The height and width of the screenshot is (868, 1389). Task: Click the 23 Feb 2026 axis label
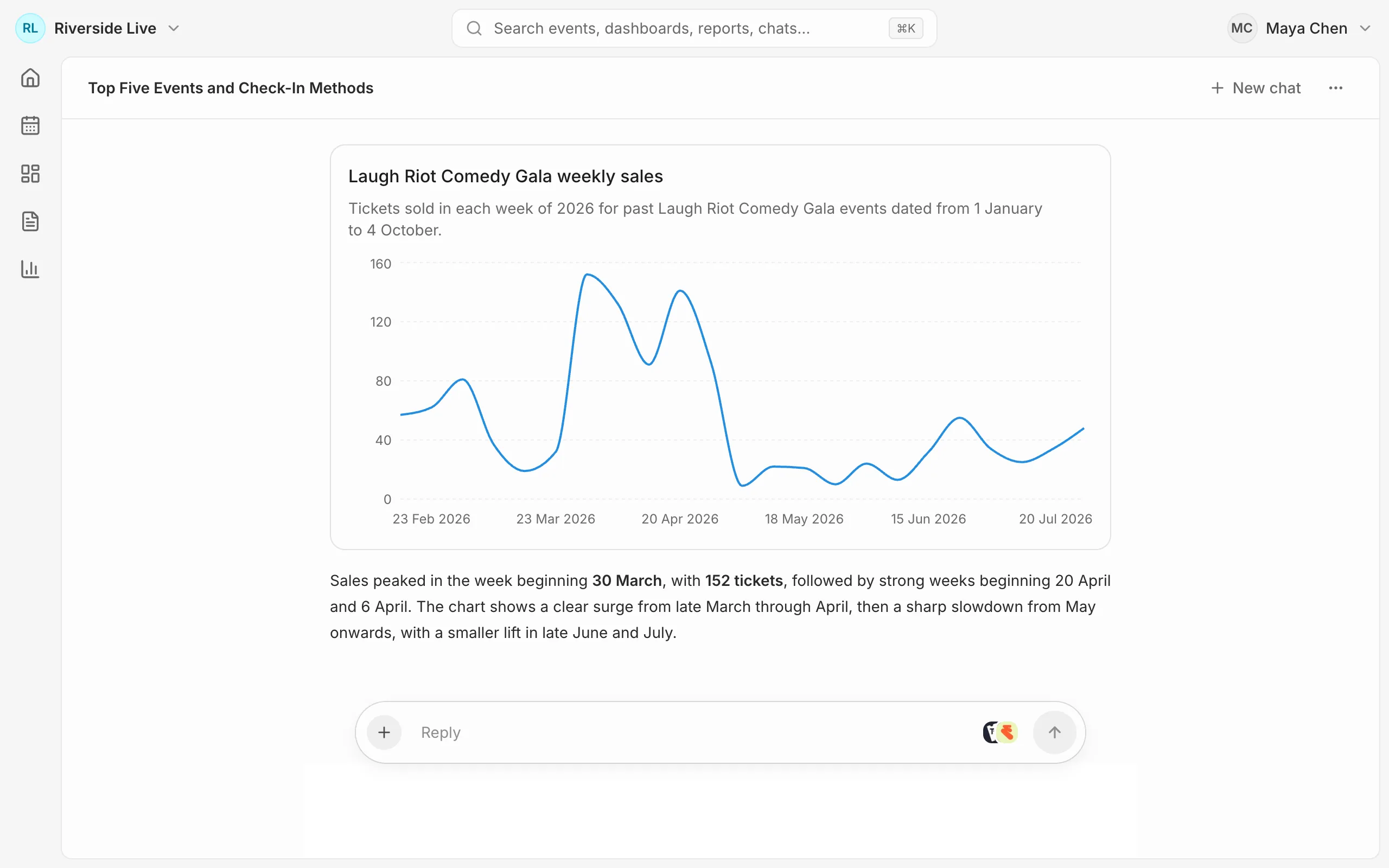431,519
